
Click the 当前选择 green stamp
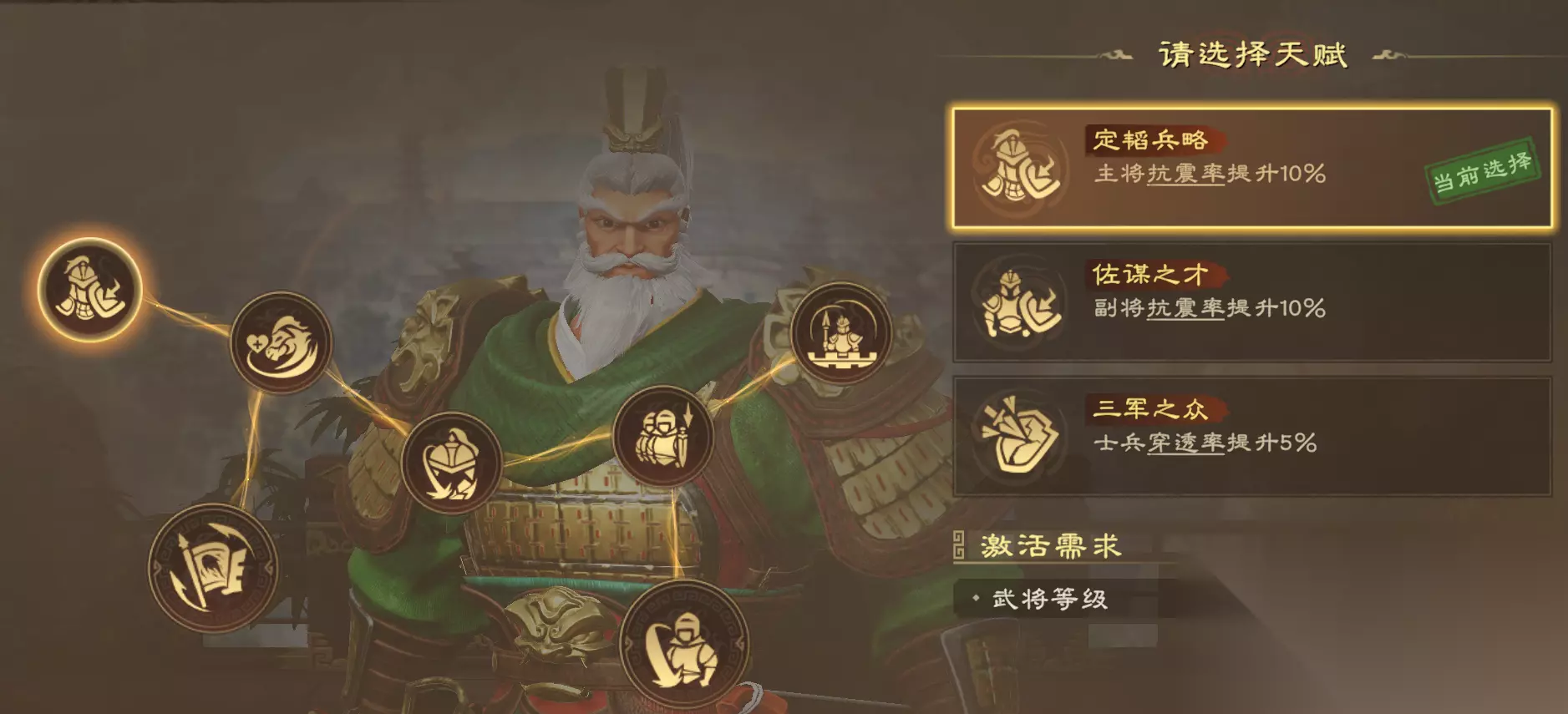(x=1483, y=172)
